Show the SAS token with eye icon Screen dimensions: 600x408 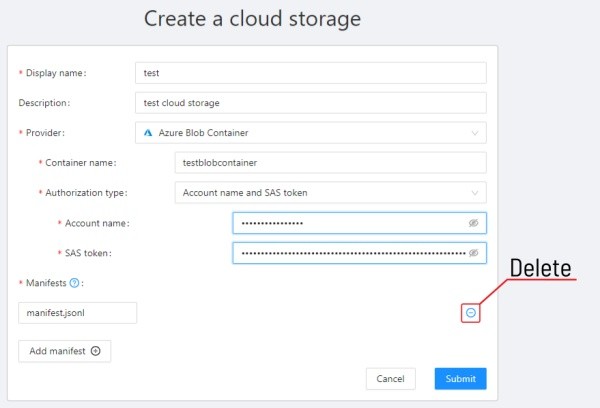[x=474, y=253]
